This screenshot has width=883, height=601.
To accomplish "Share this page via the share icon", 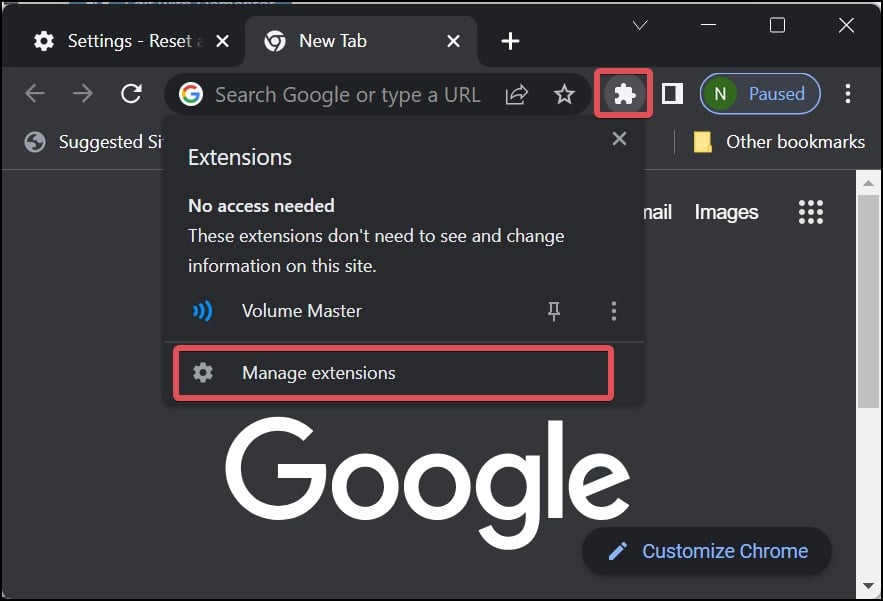I will [x=516, y=94].
